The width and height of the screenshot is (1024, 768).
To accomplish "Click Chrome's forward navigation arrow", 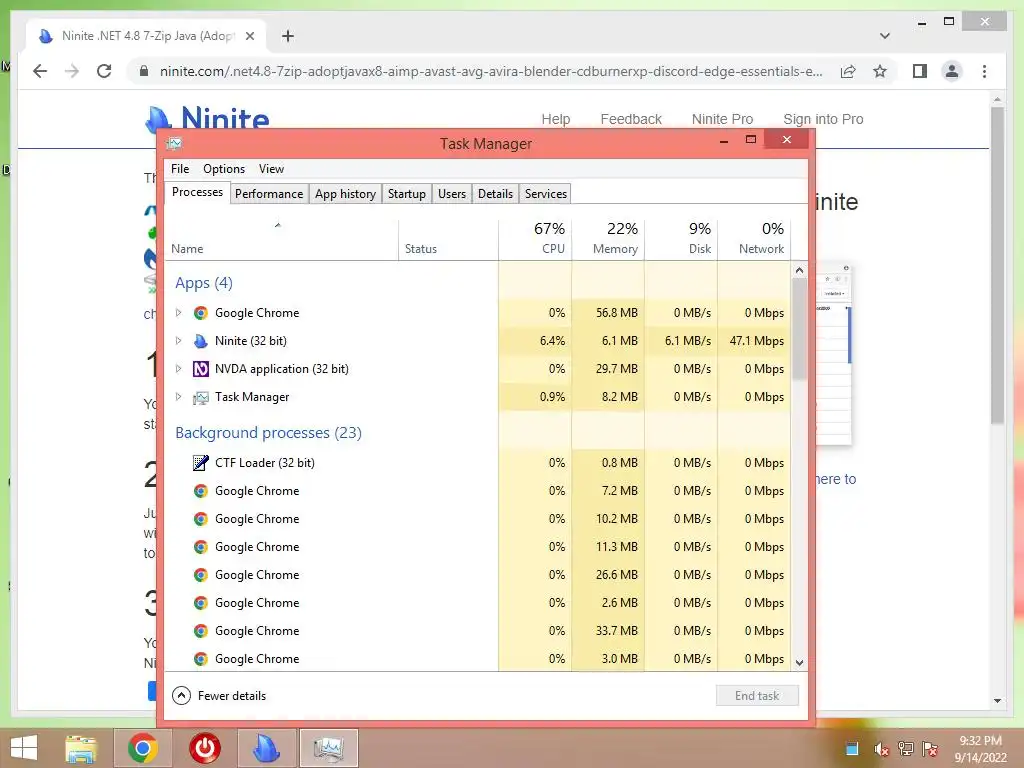I will click(x=72, y=71).
